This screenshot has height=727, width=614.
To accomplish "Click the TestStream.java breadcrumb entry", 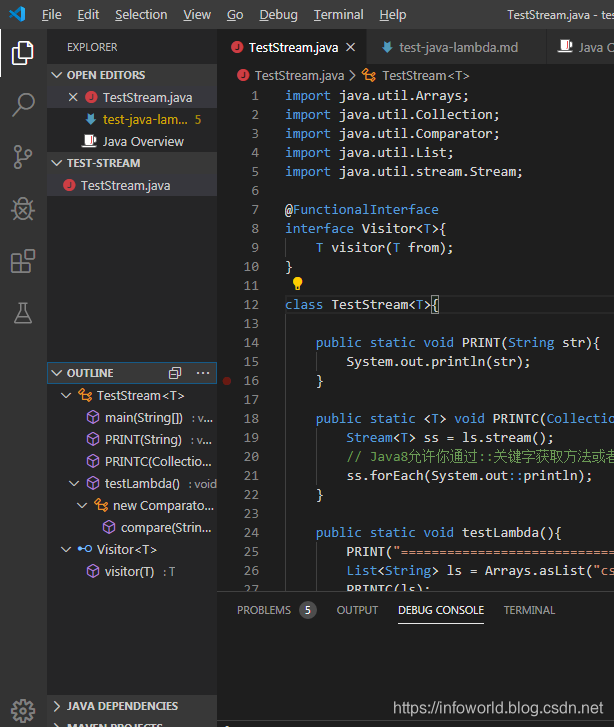I will (x=299, y=76).
